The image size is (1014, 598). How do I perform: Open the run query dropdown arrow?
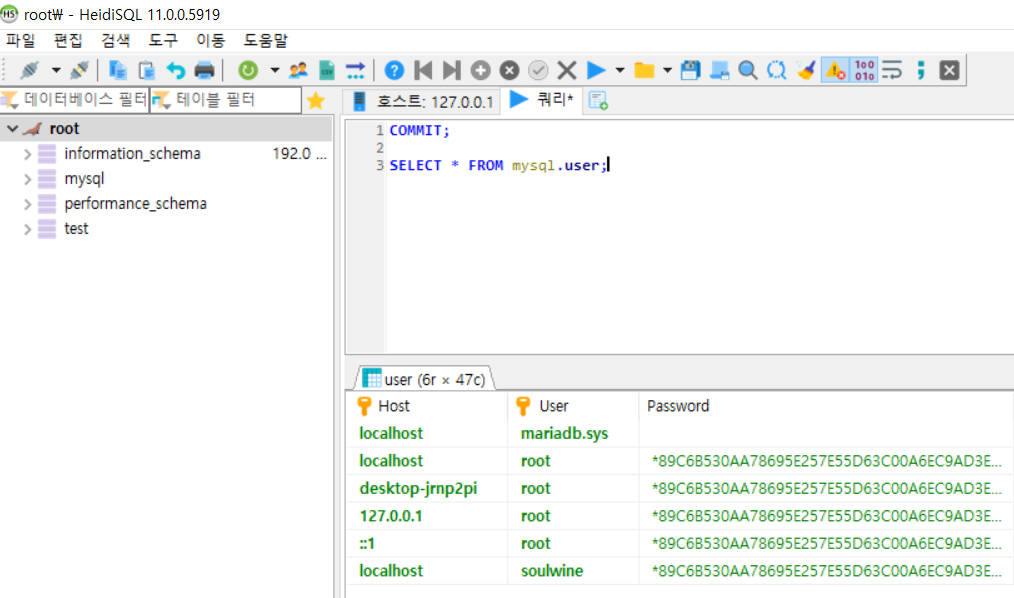point(620,70)
